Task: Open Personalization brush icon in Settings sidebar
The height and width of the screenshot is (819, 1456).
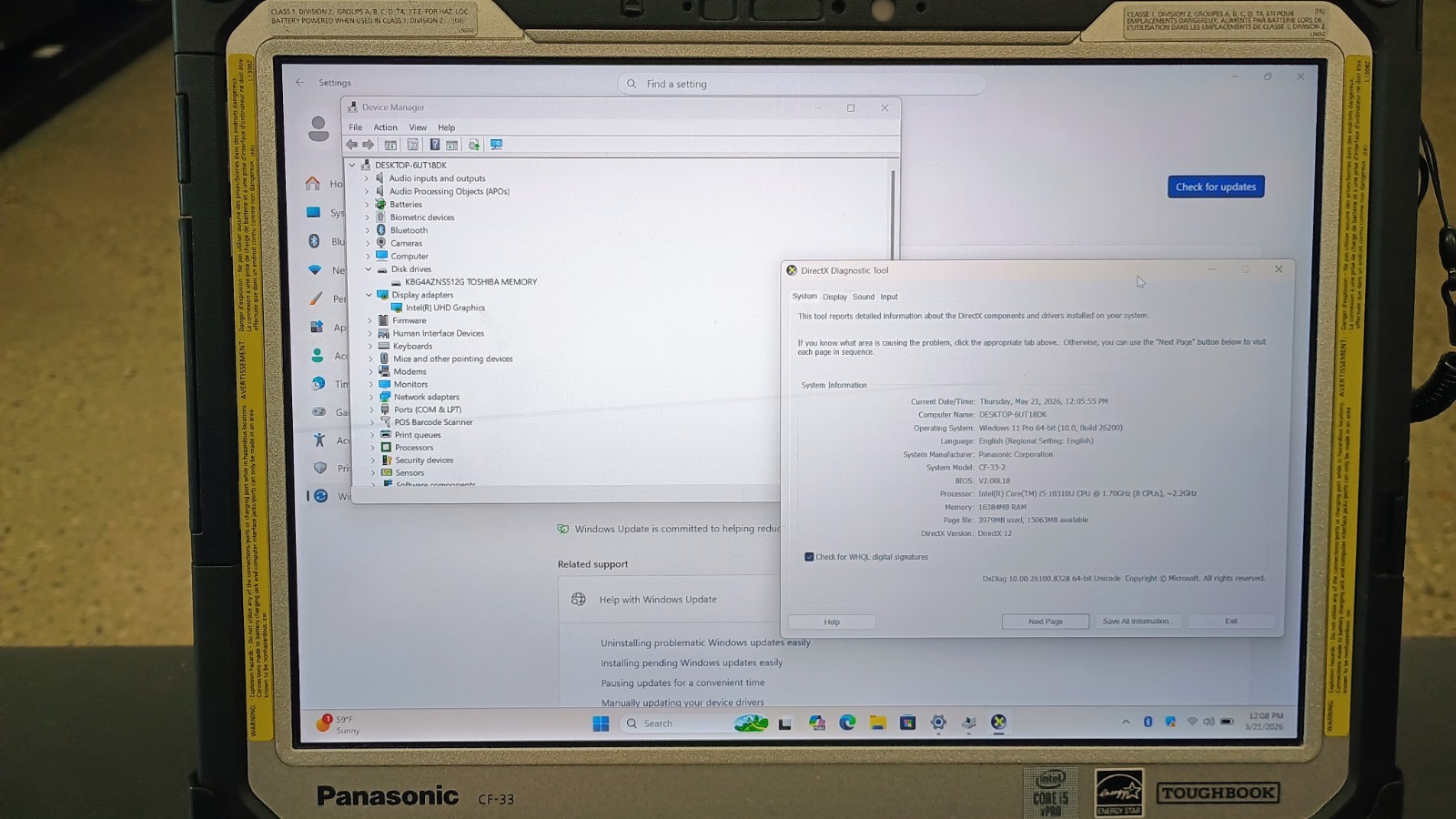Action: point(316,298)
